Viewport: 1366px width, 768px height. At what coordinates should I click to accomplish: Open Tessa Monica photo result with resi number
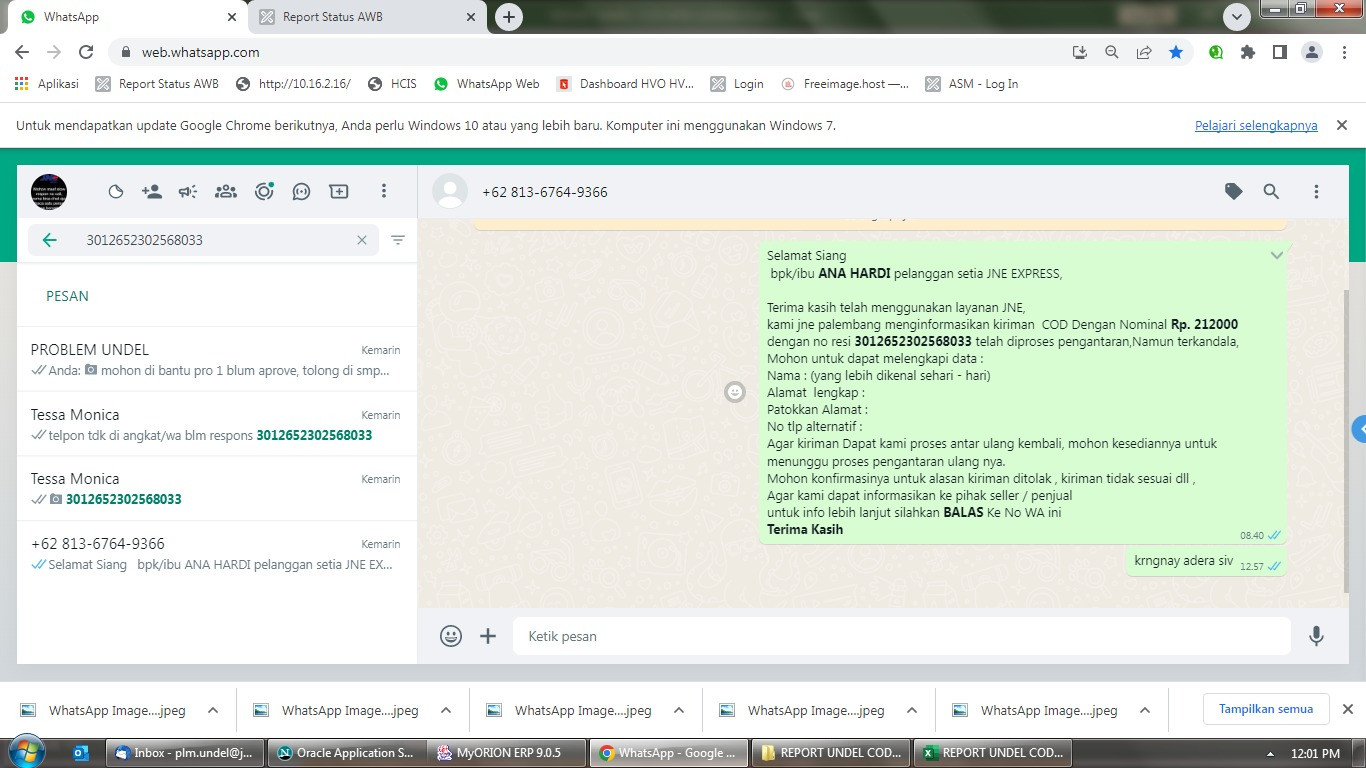click(x=217, y=488)
